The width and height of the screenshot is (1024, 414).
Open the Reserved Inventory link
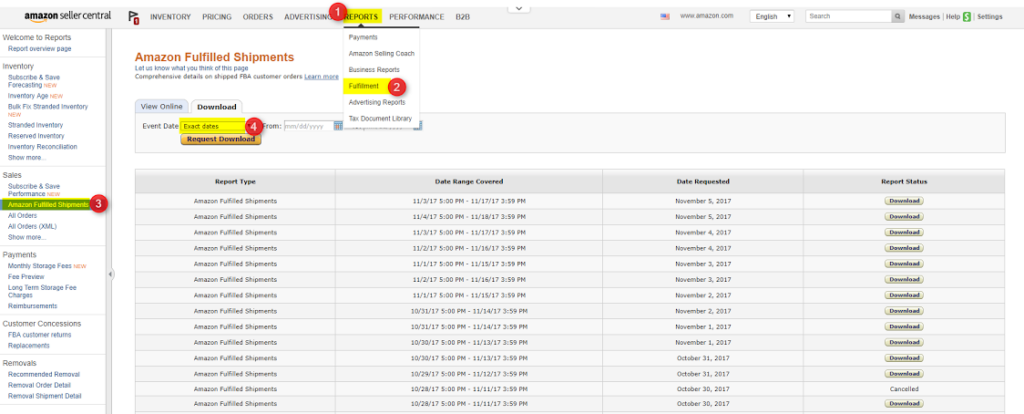36,136
